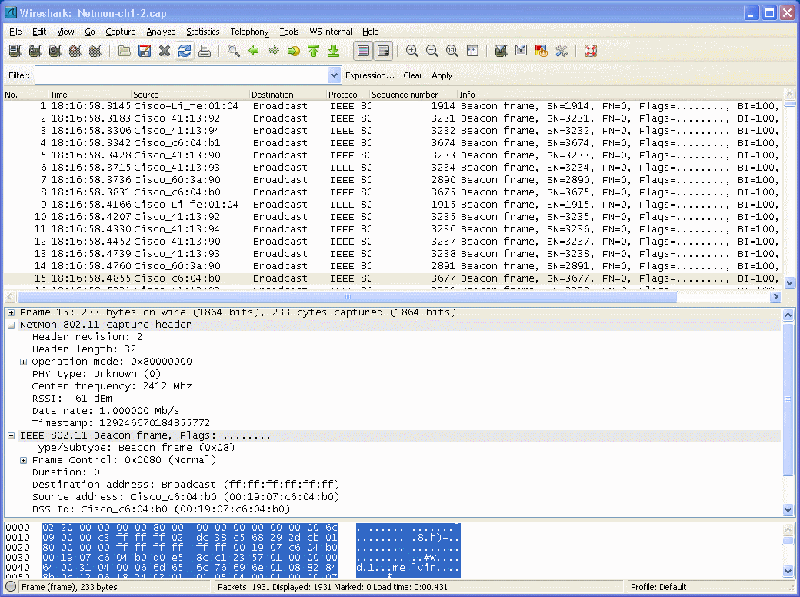This screenshot has height=597, width=800.
Task: Go to a specific packet number
Action: (x=293, y=51)
